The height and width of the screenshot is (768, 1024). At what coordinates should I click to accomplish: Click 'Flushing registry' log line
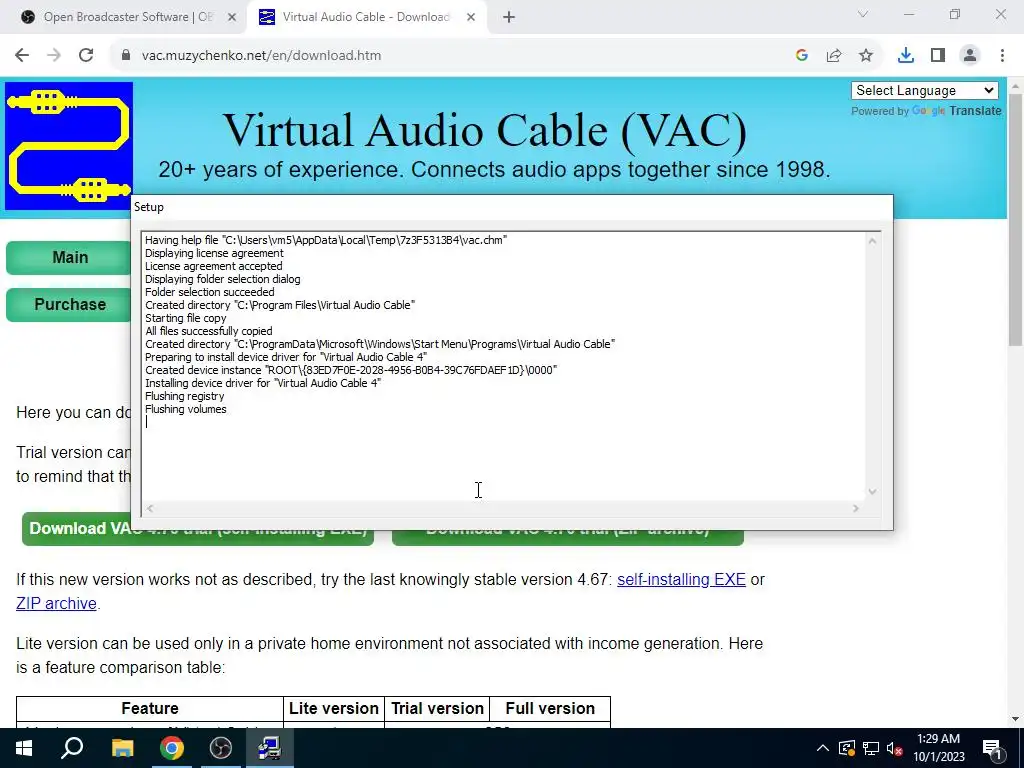tap(184, 396)
